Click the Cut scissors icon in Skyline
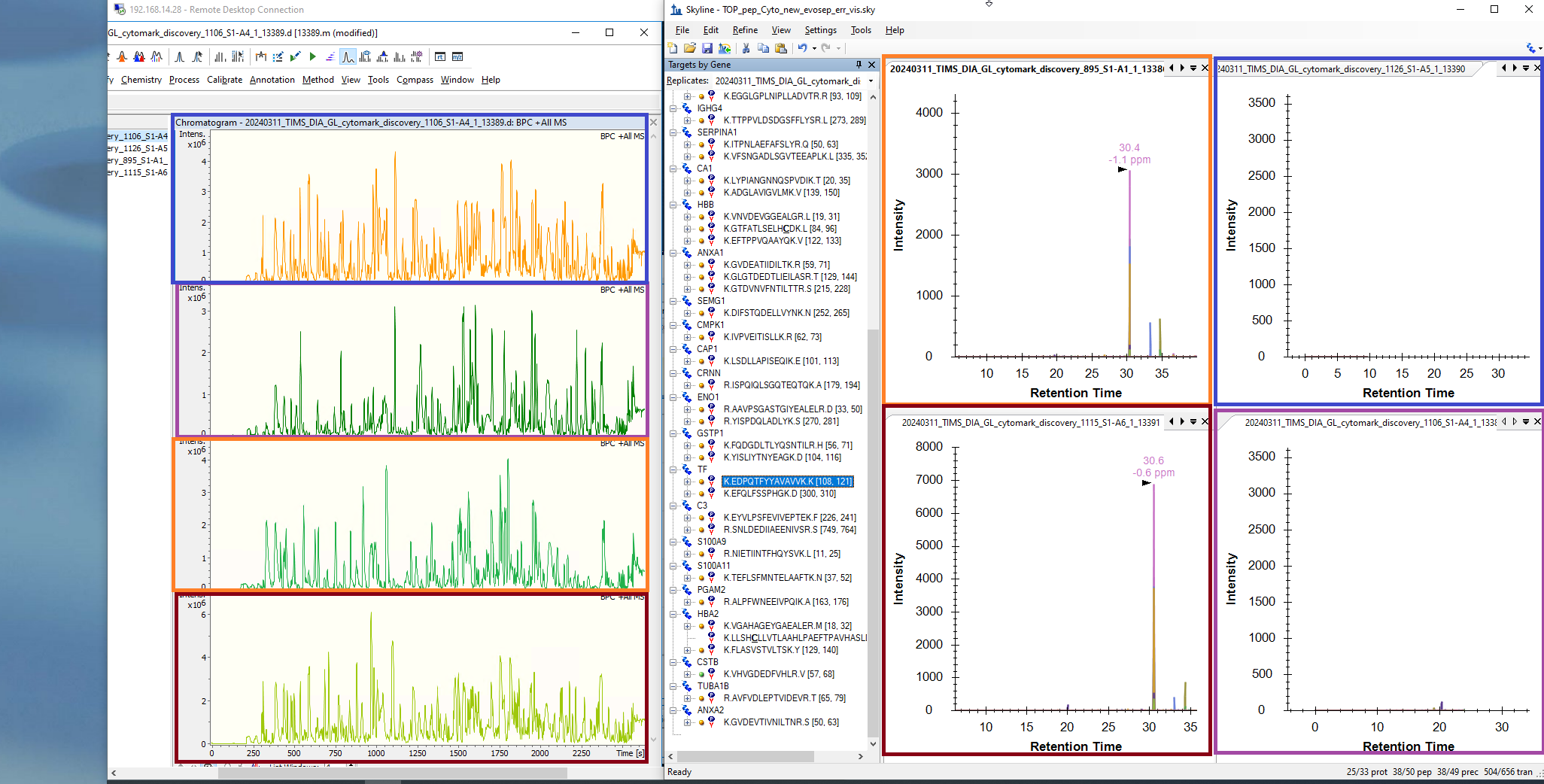 pos(746,48)
